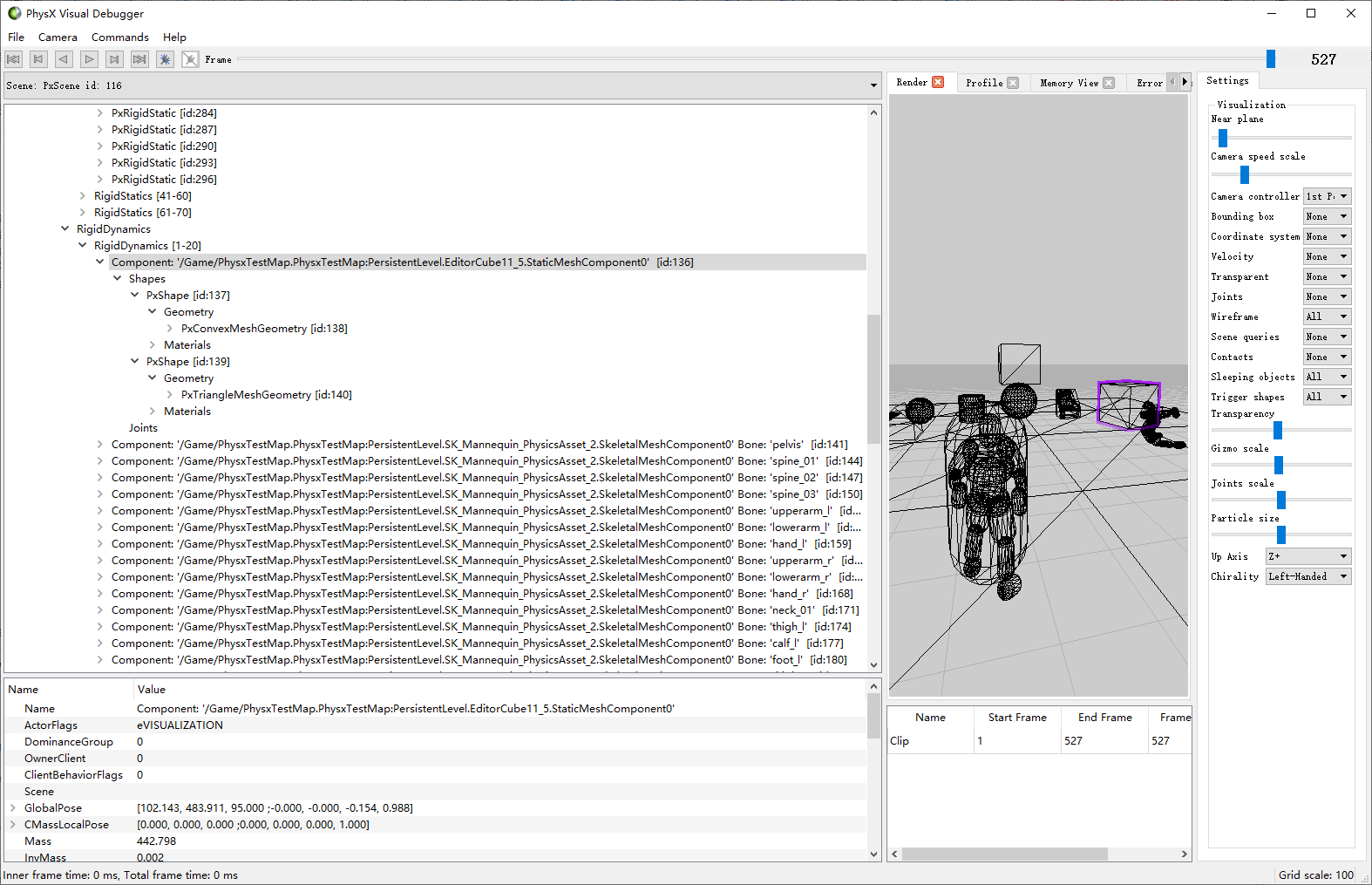Collapse the EditorCube11_5 component node

coord(100,262)
